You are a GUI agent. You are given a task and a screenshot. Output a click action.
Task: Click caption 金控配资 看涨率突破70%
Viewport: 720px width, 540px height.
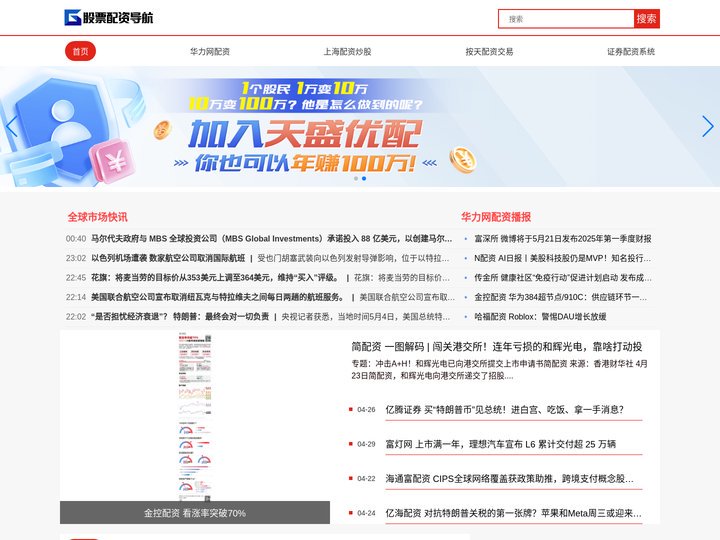pos(195,513)
